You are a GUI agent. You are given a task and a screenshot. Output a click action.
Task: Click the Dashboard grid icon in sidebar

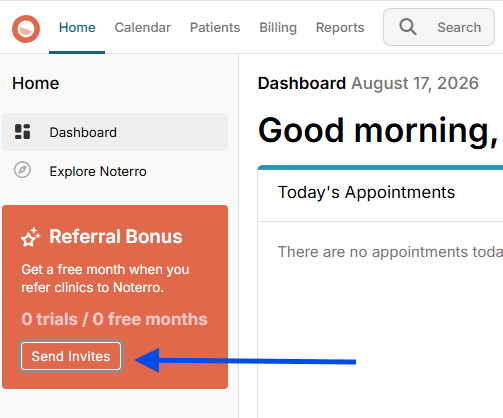23,132
